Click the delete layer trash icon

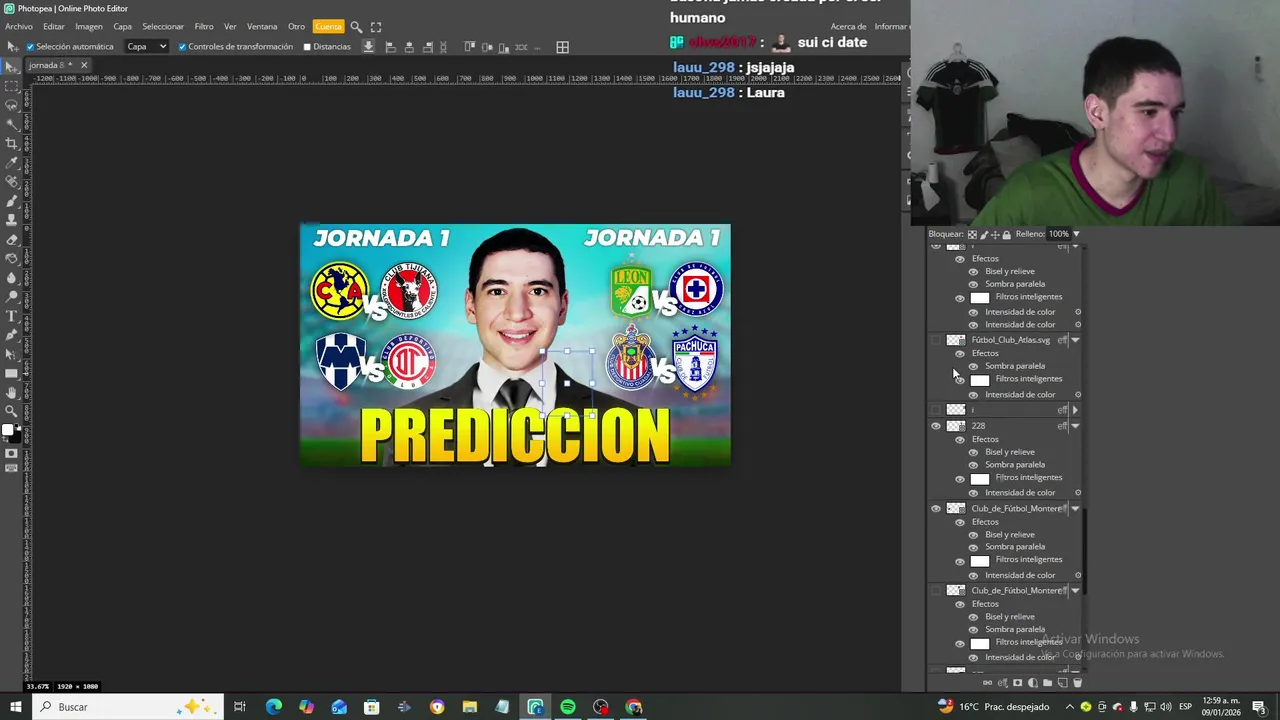coord(1077,683)
